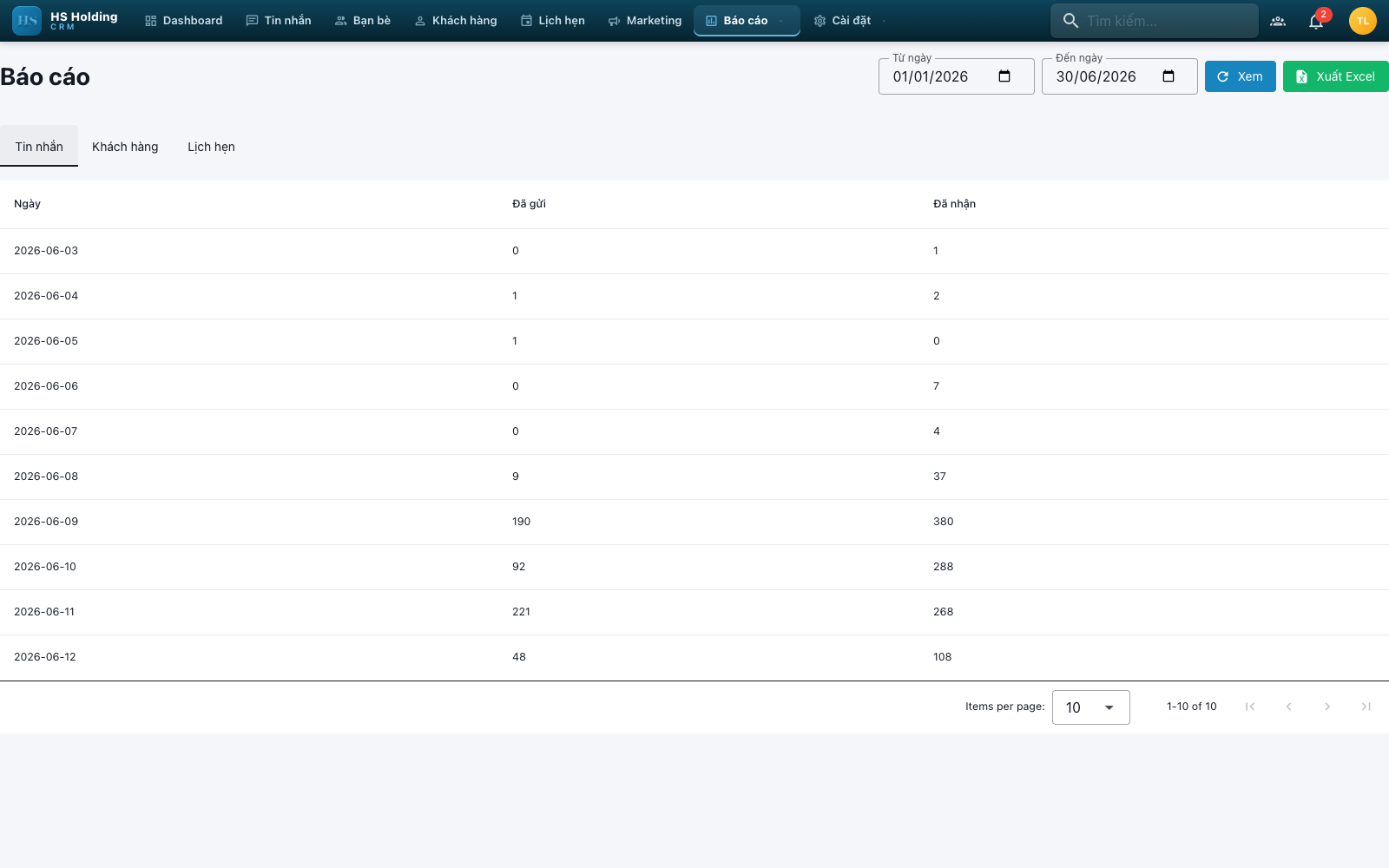The image size is (1389, 868).
Task: Select the 2026-06-05 row date
Action: [x=46, y=341]
